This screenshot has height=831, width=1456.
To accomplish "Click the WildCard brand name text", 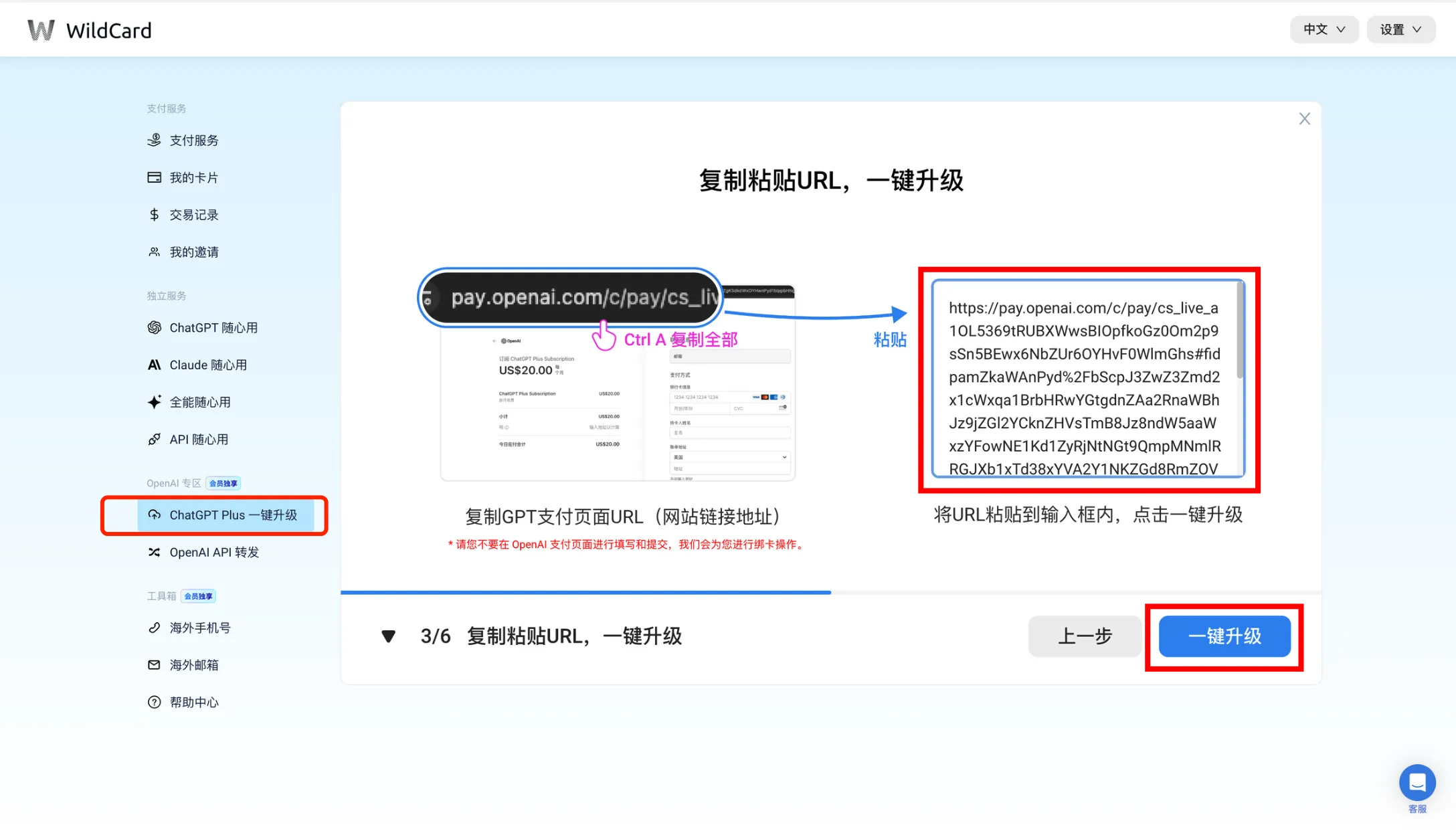I will [109, 30].
